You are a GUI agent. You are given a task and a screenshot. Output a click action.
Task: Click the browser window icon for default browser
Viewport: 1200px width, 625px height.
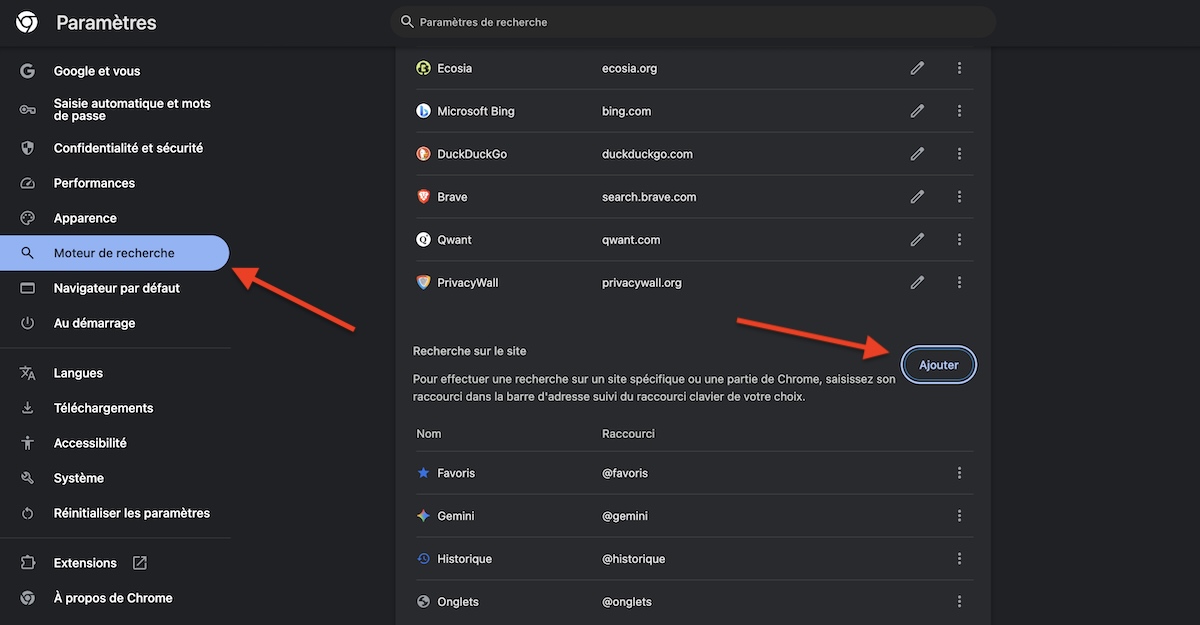pos(28,288)
